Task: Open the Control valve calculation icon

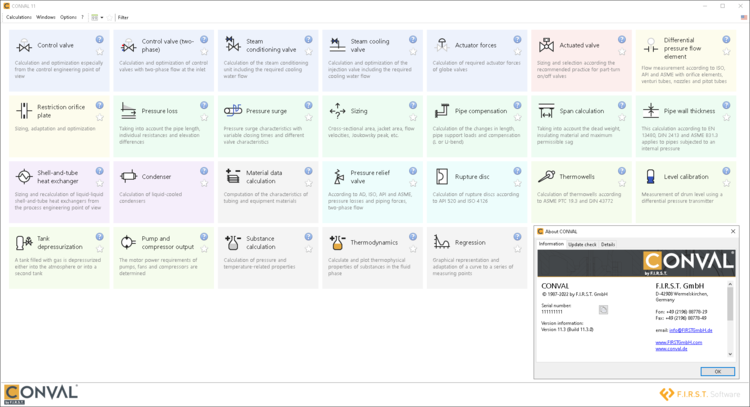Action: (x=24, y=46)
